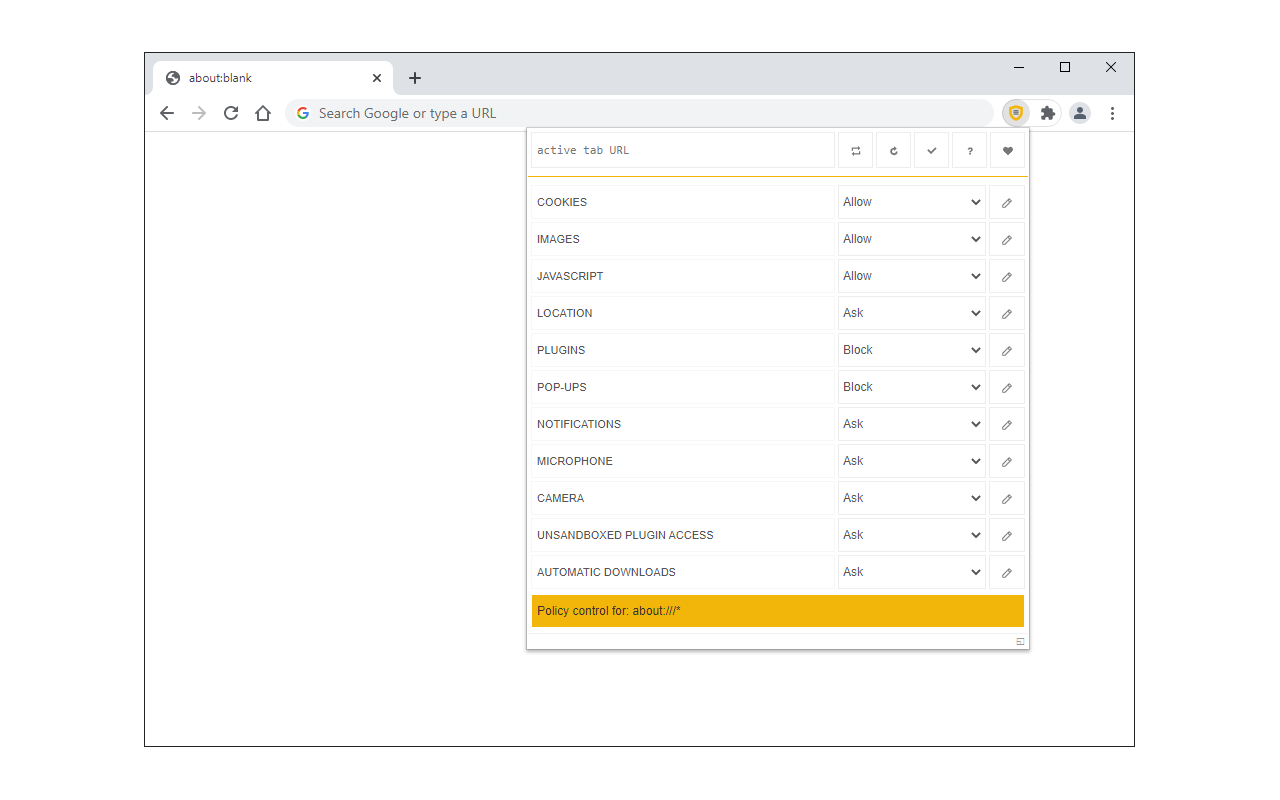Click the swap arrows icon in popup

click(x=856, y=151)
